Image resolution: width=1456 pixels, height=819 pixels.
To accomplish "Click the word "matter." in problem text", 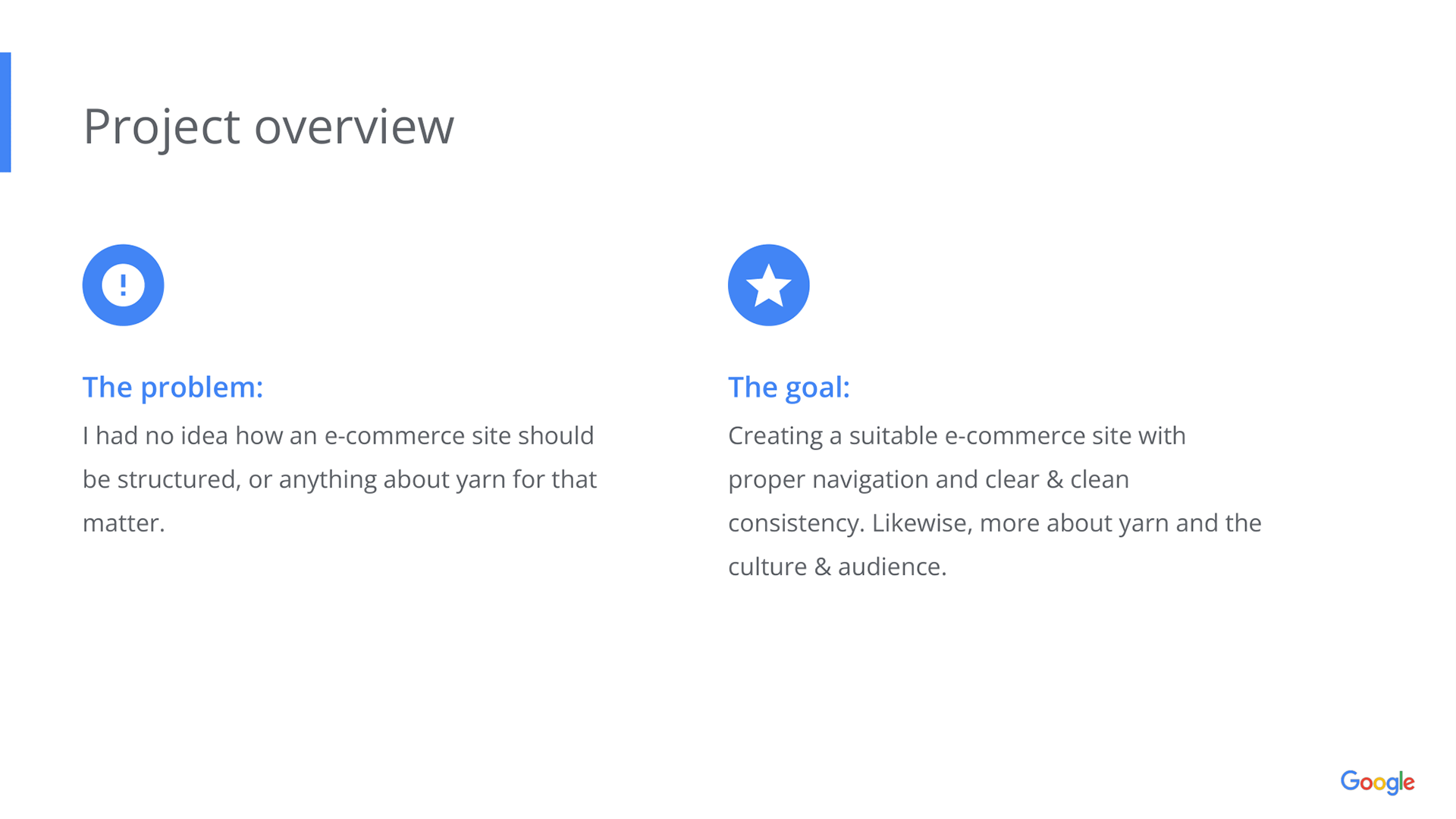I will click(x=124, y=523).
